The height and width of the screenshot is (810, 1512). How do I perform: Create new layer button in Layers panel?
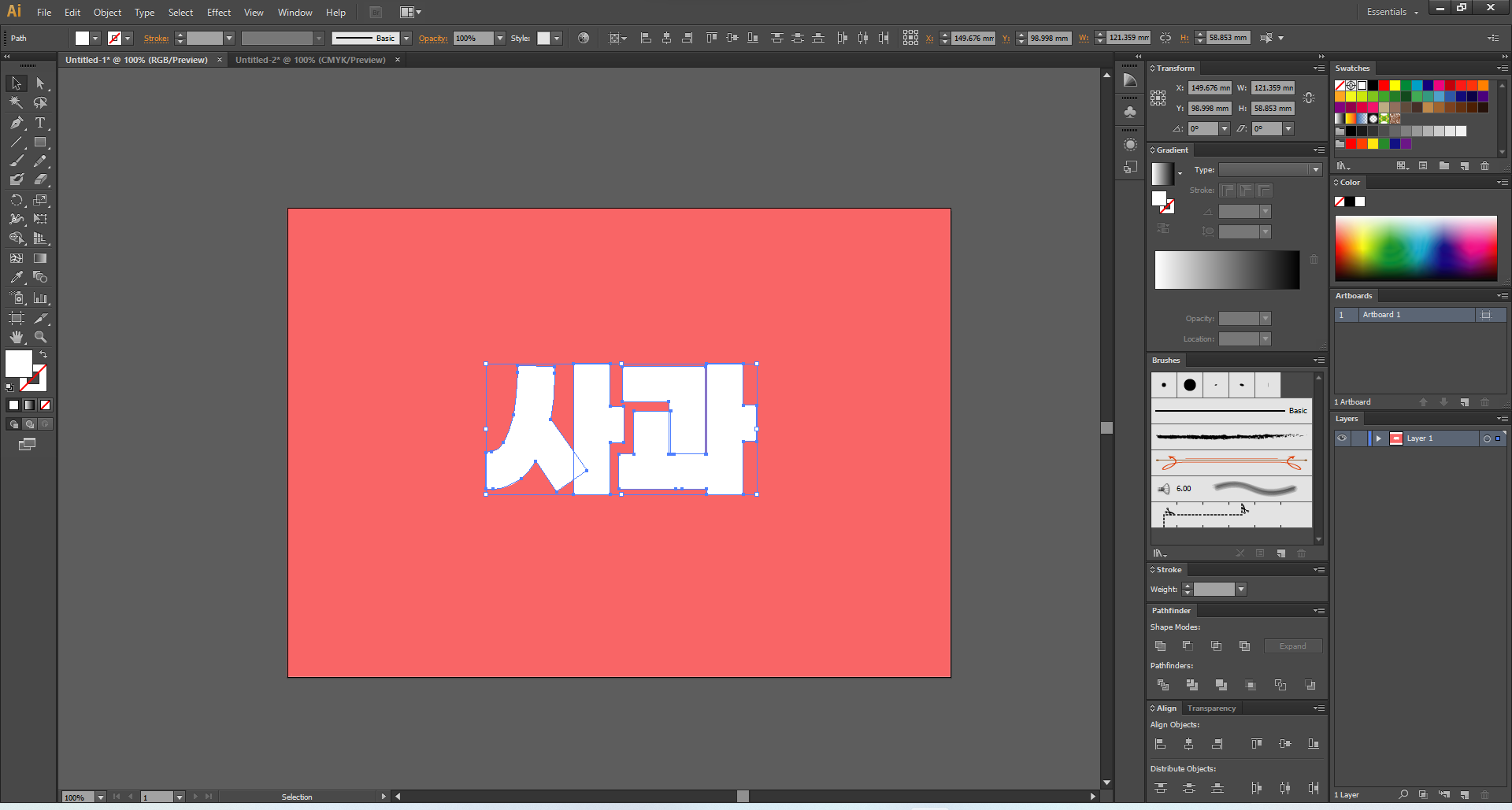pyautogui.click(x=1465, y=795)
